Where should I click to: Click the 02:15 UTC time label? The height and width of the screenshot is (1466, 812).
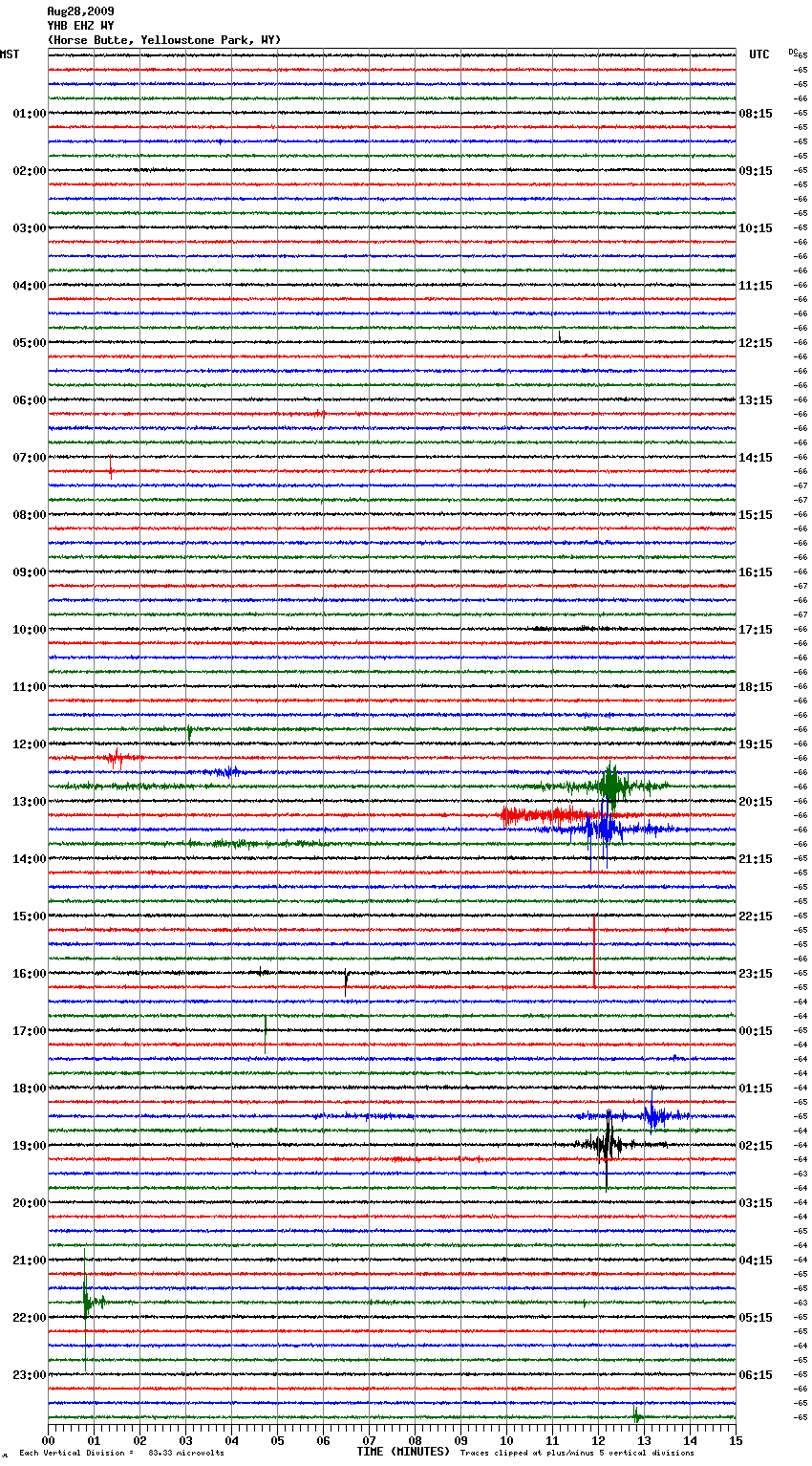756,1146
